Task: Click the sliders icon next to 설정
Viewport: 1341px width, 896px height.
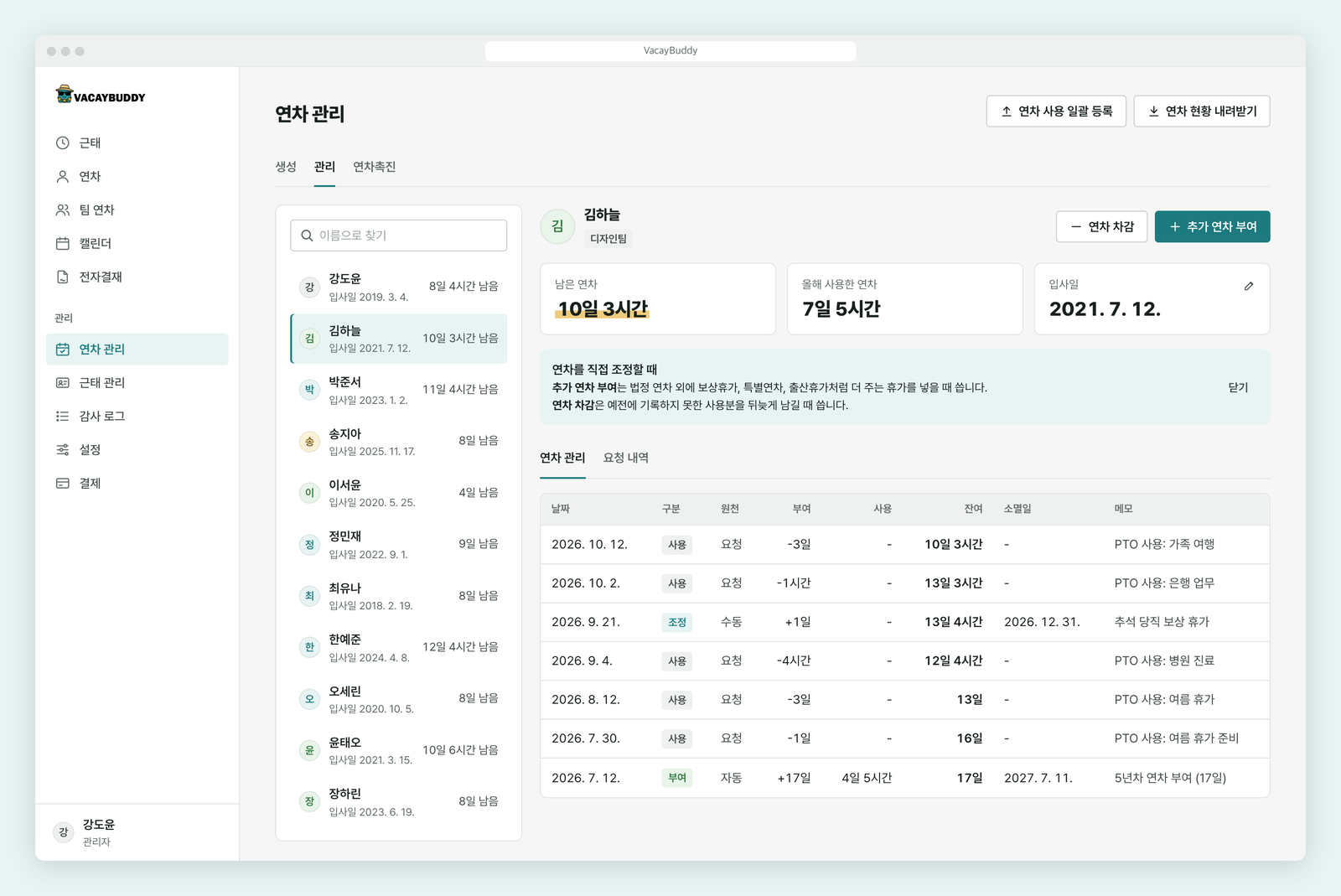Action: tap(63, 450)
